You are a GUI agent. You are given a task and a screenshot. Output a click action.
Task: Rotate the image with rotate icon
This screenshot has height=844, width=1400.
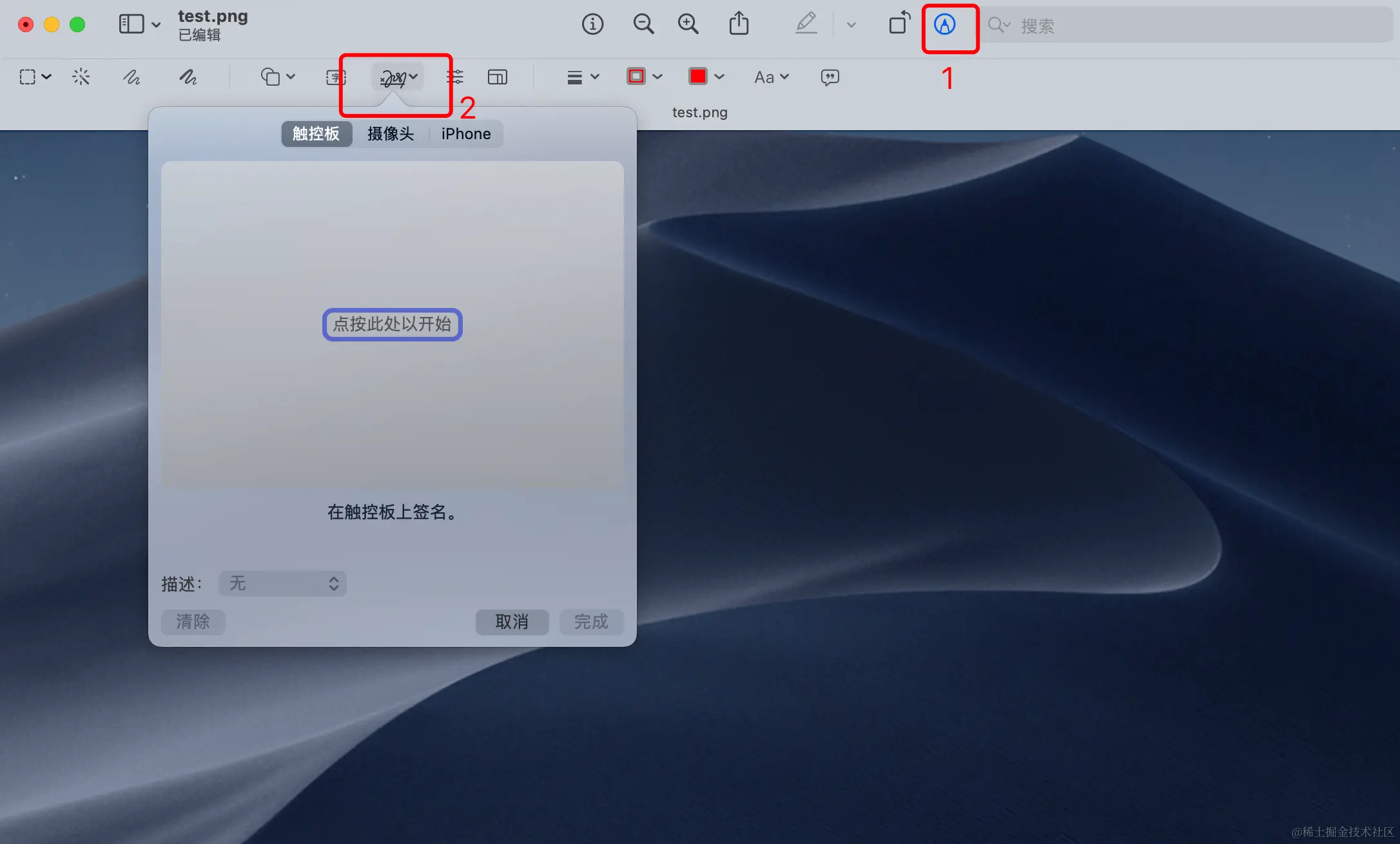click(x=899, y=24)
